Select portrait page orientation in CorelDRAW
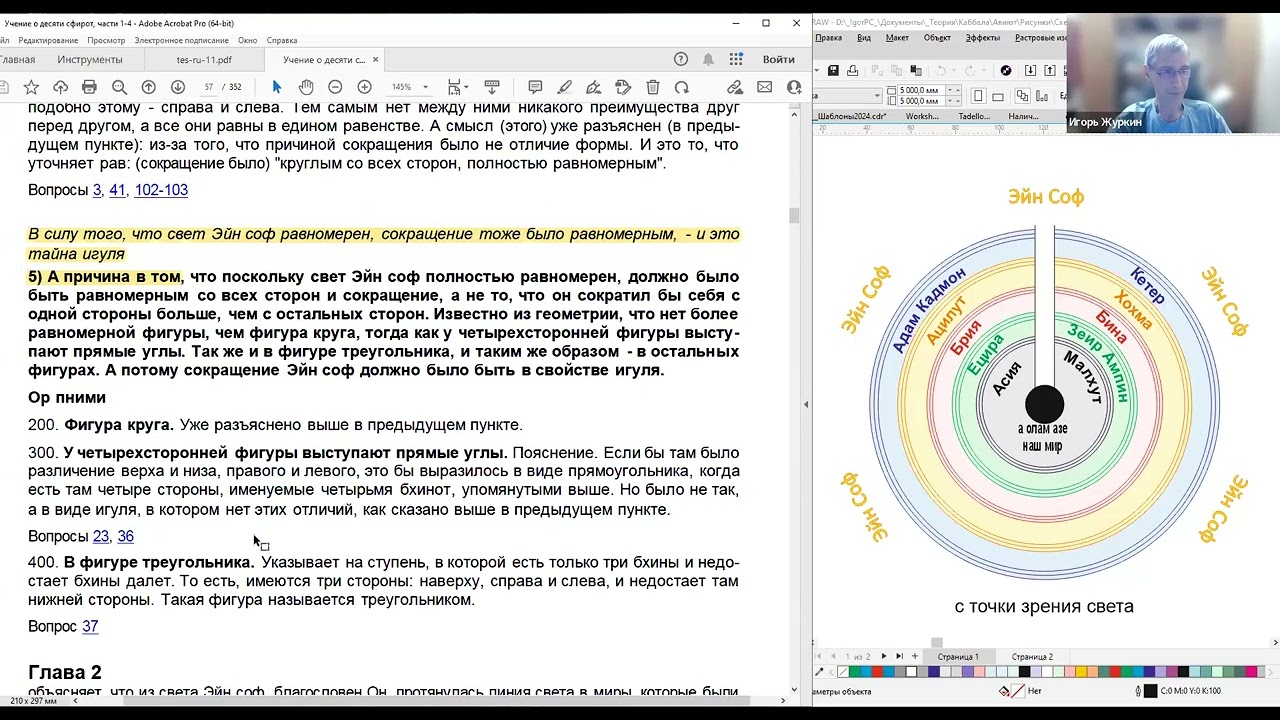The image size is (1280, 720). [979, 96]
